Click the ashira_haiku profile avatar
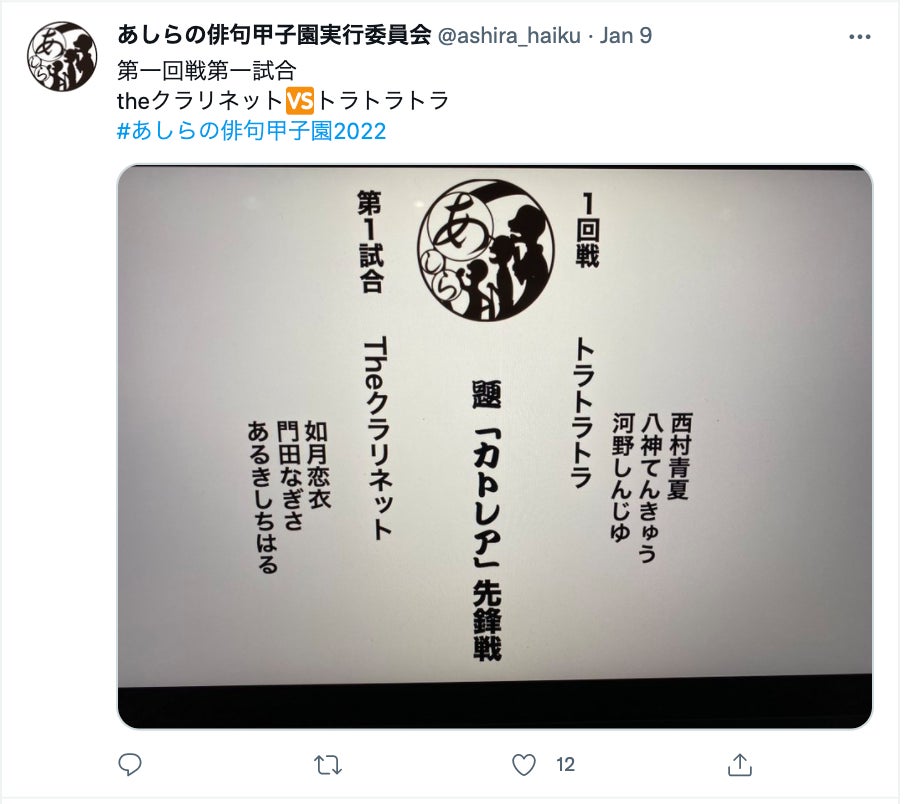The image size is (906, 804). click(x=62, y=57)
